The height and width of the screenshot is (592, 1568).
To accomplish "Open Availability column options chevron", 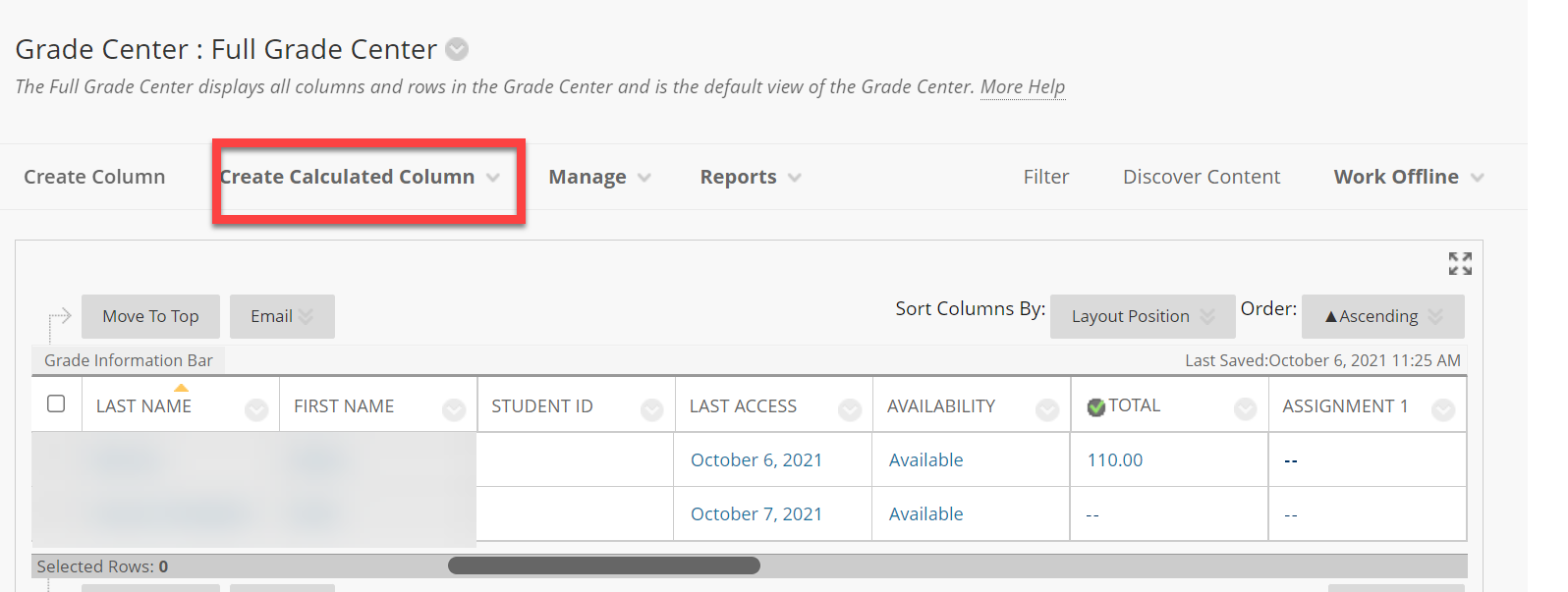I will pos(1047,409).
